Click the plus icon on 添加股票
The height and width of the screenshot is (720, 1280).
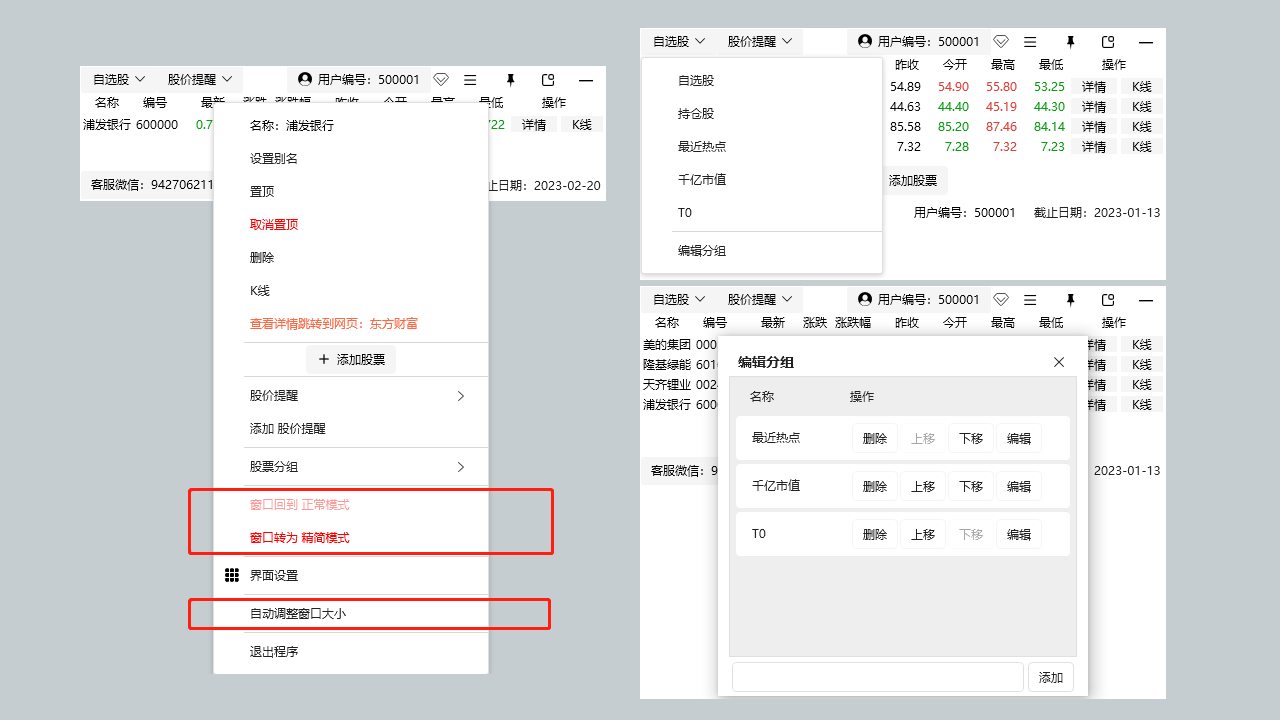coord(322,359)
